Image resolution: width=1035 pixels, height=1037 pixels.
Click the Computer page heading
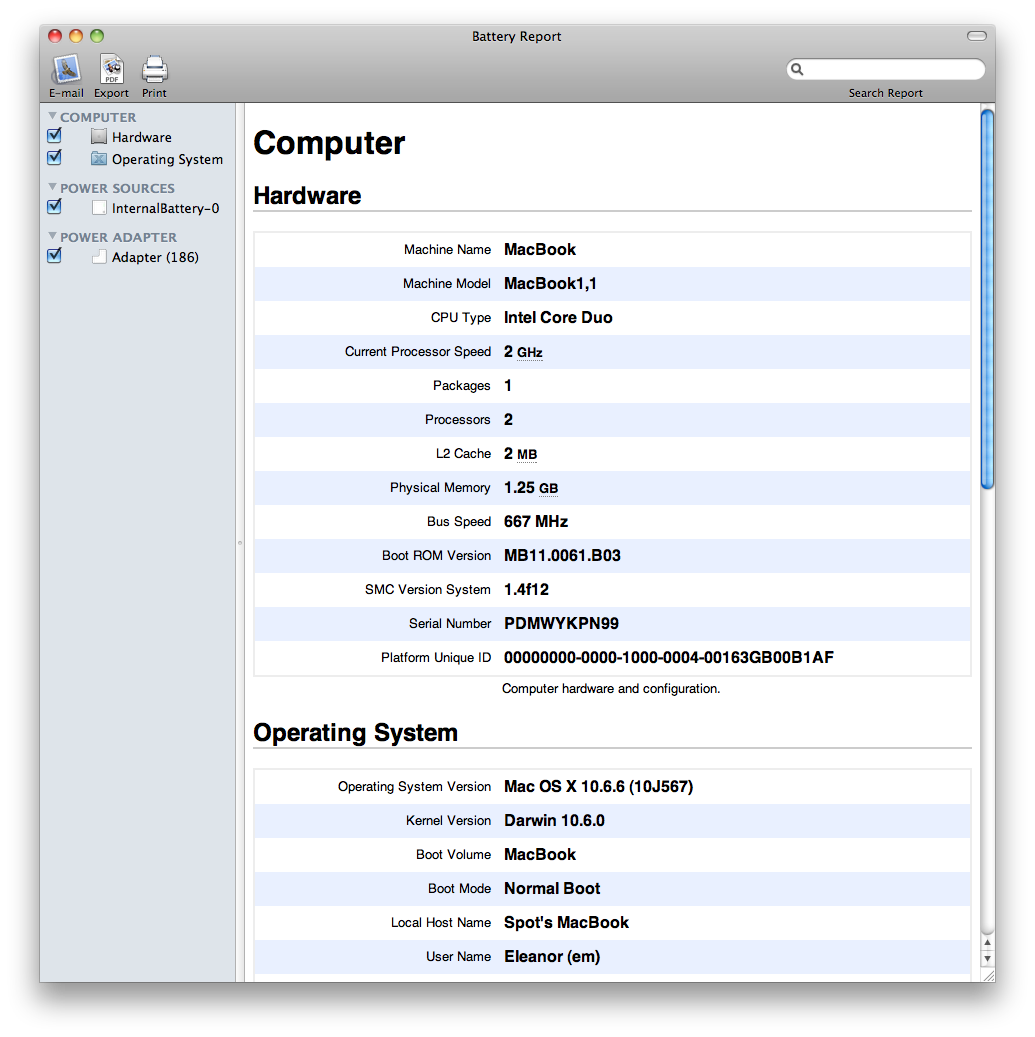point(329,143)
